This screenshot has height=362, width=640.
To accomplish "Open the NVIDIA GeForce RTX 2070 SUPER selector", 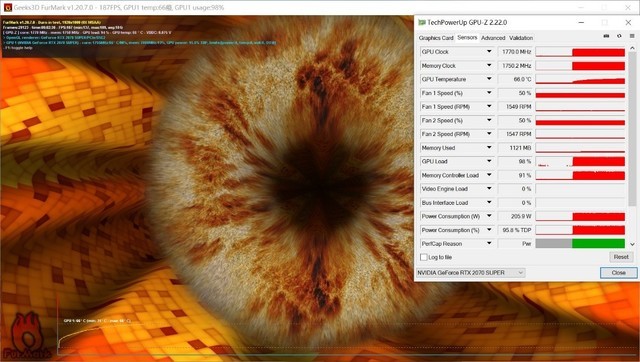I will coord(470,273).
